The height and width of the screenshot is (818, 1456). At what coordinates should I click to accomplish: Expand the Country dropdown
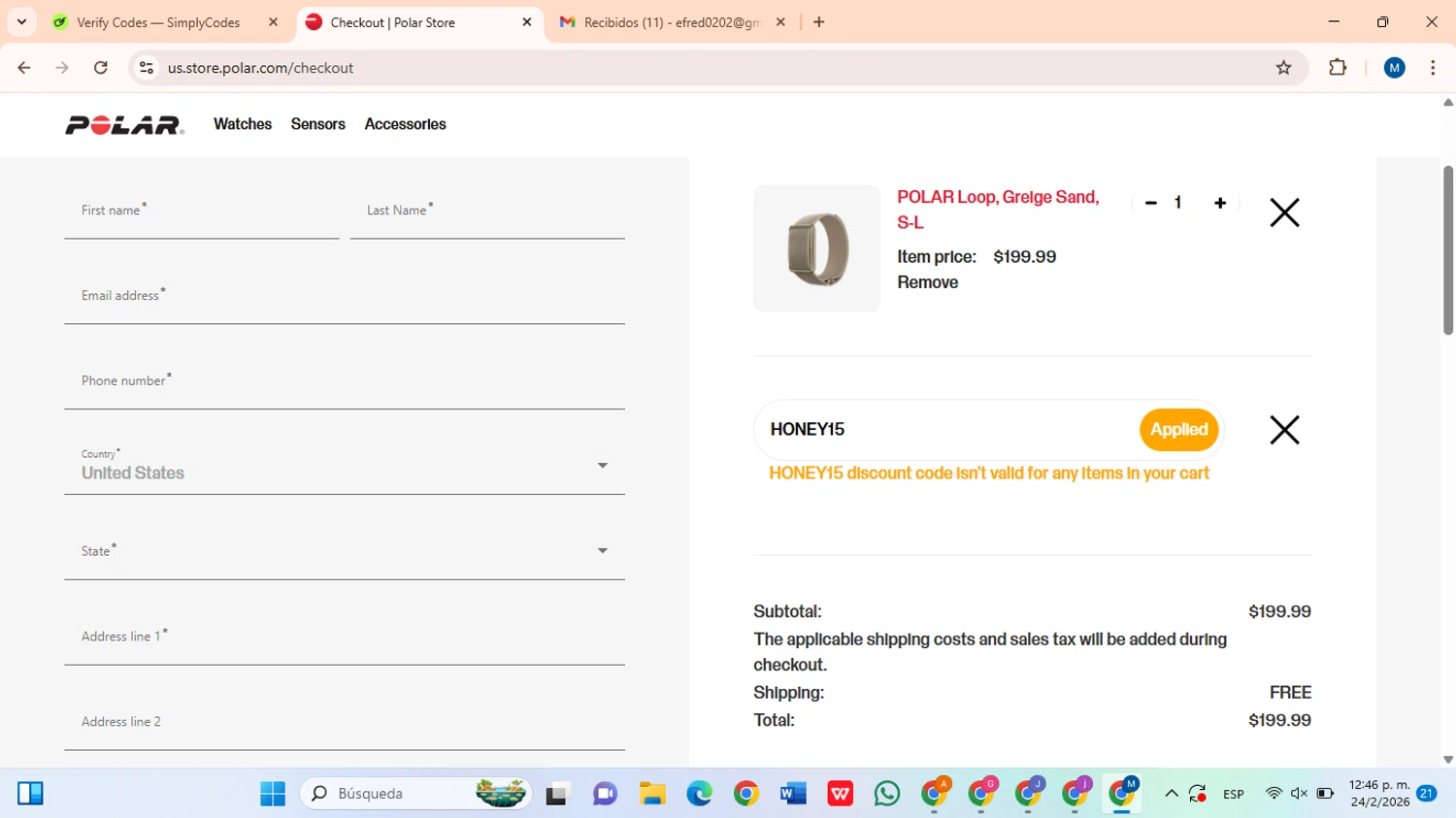pyautogui.click(x=345, y=466)
